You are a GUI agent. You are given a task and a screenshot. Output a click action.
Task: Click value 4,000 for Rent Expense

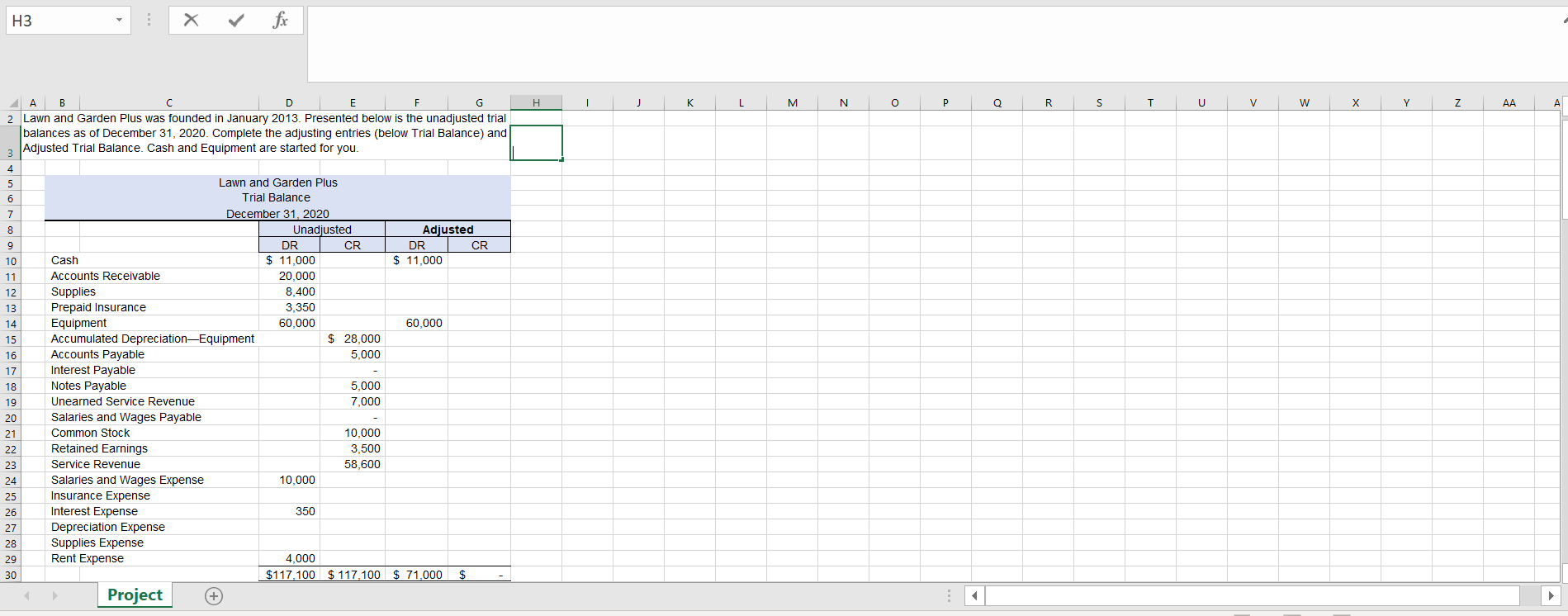(x=300, y=558)
